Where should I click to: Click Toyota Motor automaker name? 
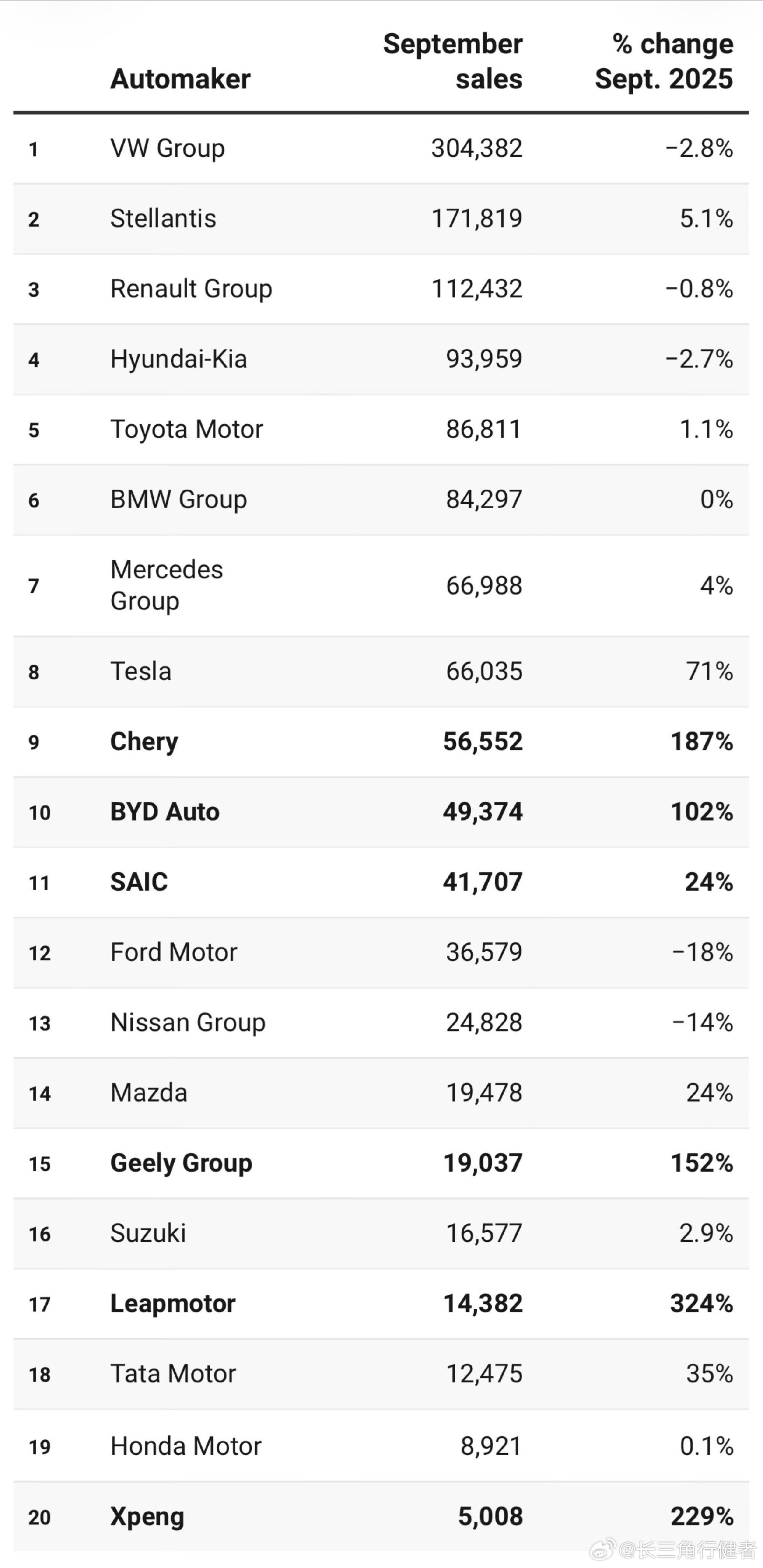(x=186, y=430)
